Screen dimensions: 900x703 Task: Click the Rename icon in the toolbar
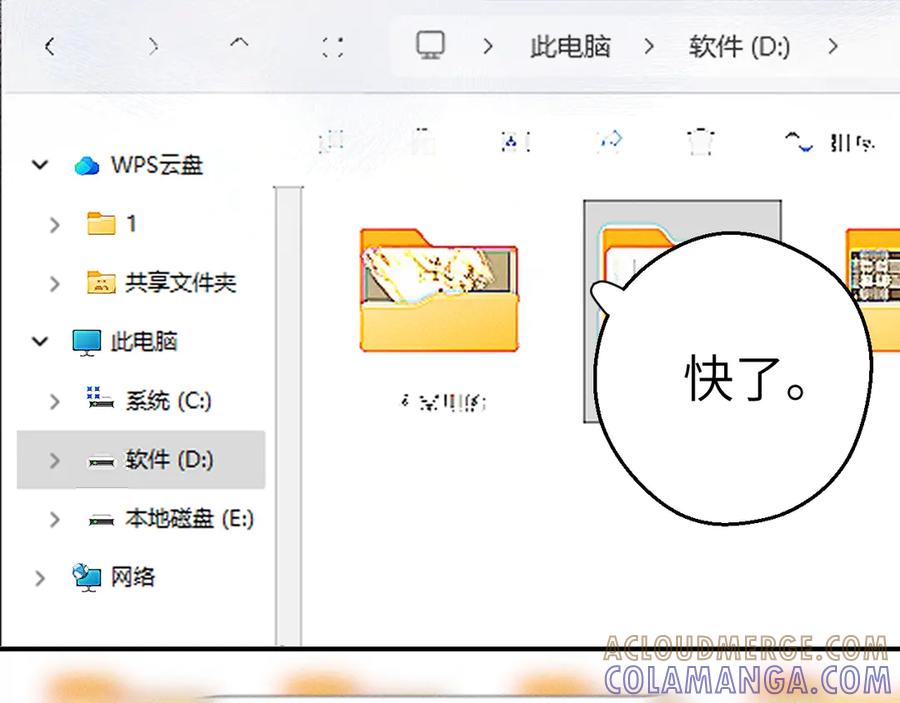click(514, 142)
